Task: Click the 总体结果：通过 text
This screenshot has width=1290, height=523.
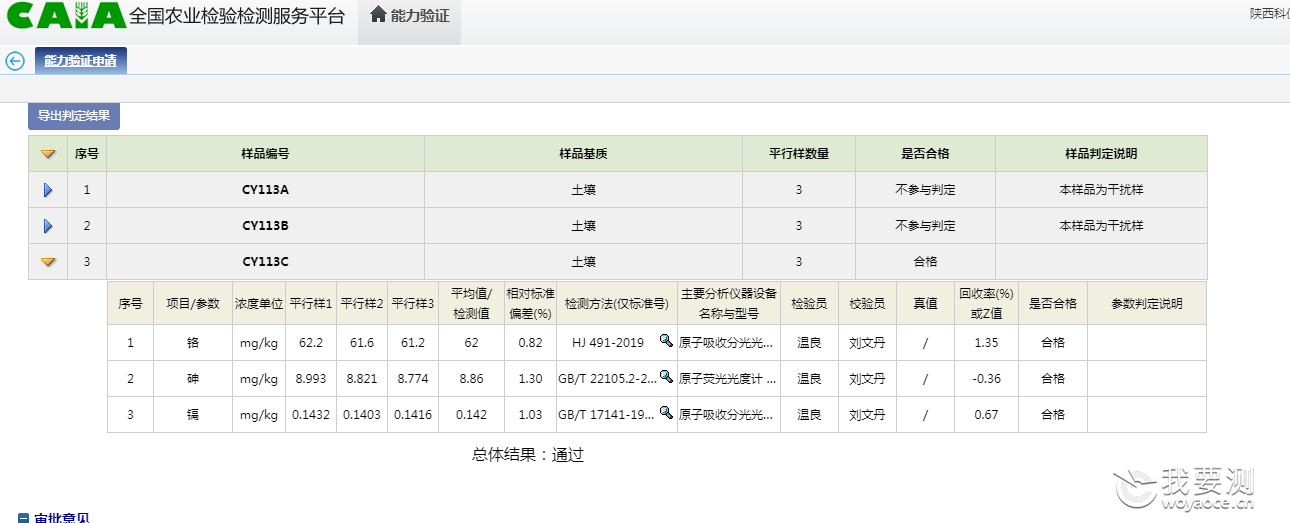Action: coord(527,455)
